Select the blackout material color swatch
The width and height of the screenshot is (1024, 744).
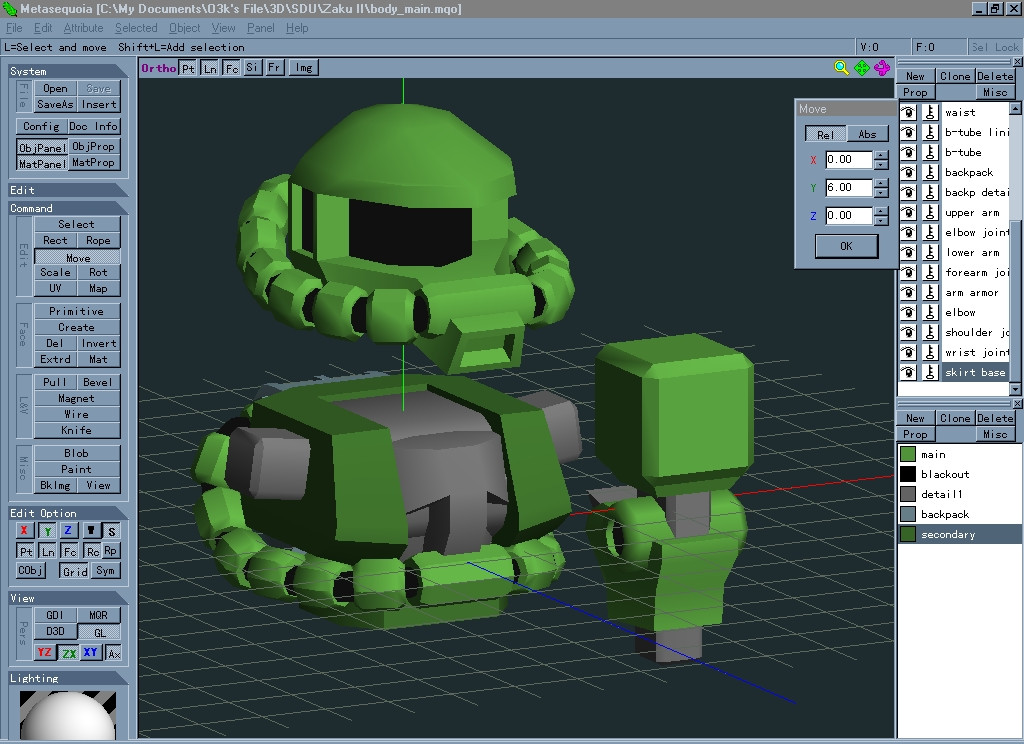coord(908,474)
